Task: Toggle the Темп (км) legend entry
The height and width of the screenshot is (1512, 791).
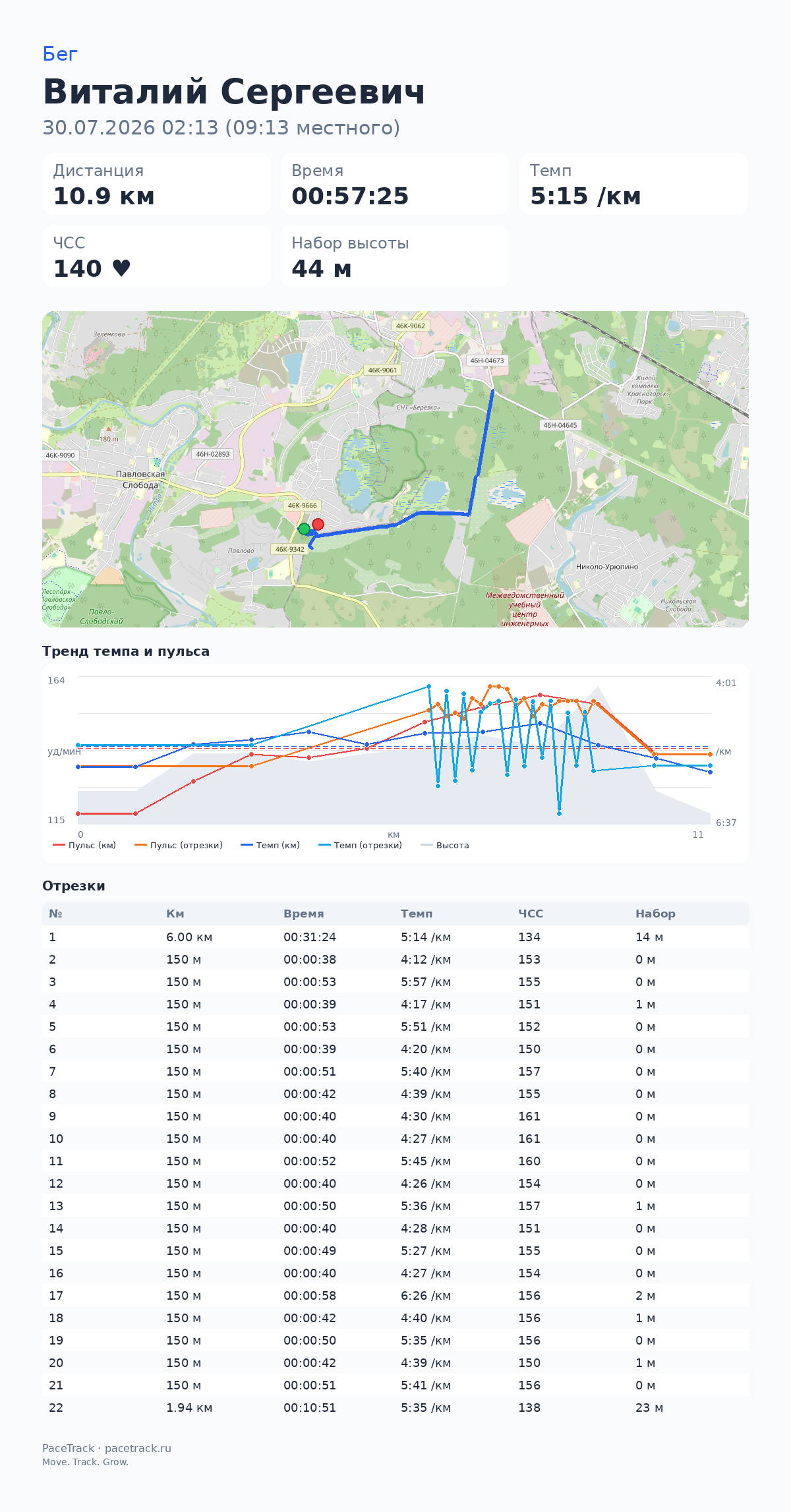Action: [x=270, y=845]
